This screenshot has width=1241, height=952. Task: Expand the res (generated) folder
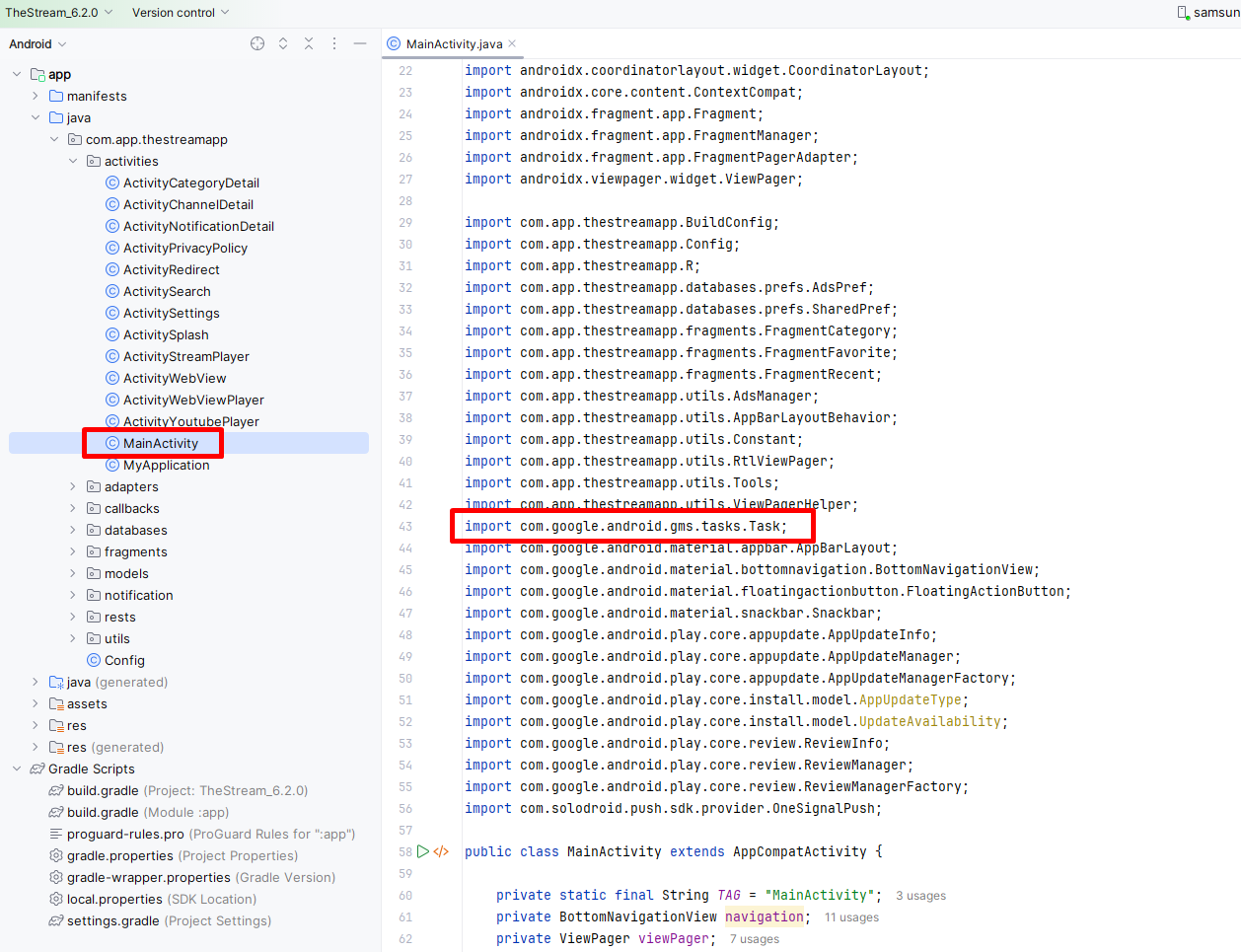point(36,747)
